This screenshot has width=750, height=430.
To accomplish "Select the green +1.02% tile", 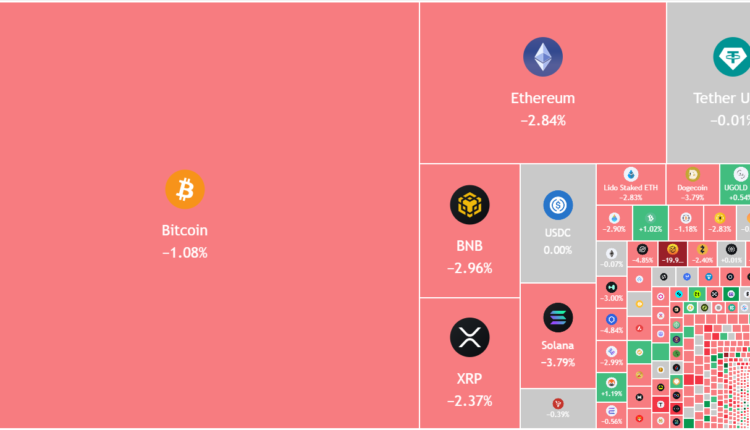I will tap(650, 222).
